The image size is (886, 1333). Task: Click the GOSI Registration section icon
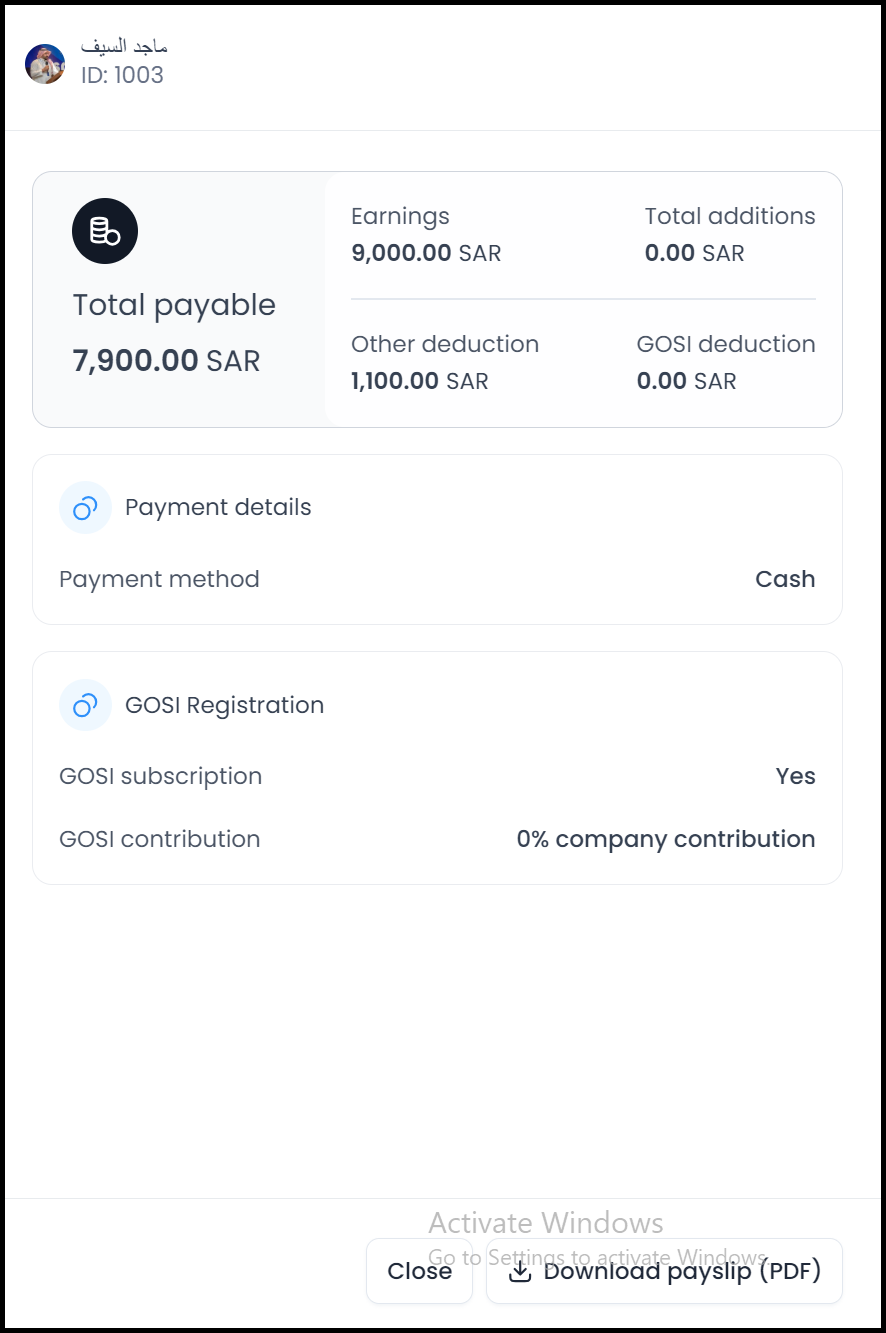tap(85, 705)
